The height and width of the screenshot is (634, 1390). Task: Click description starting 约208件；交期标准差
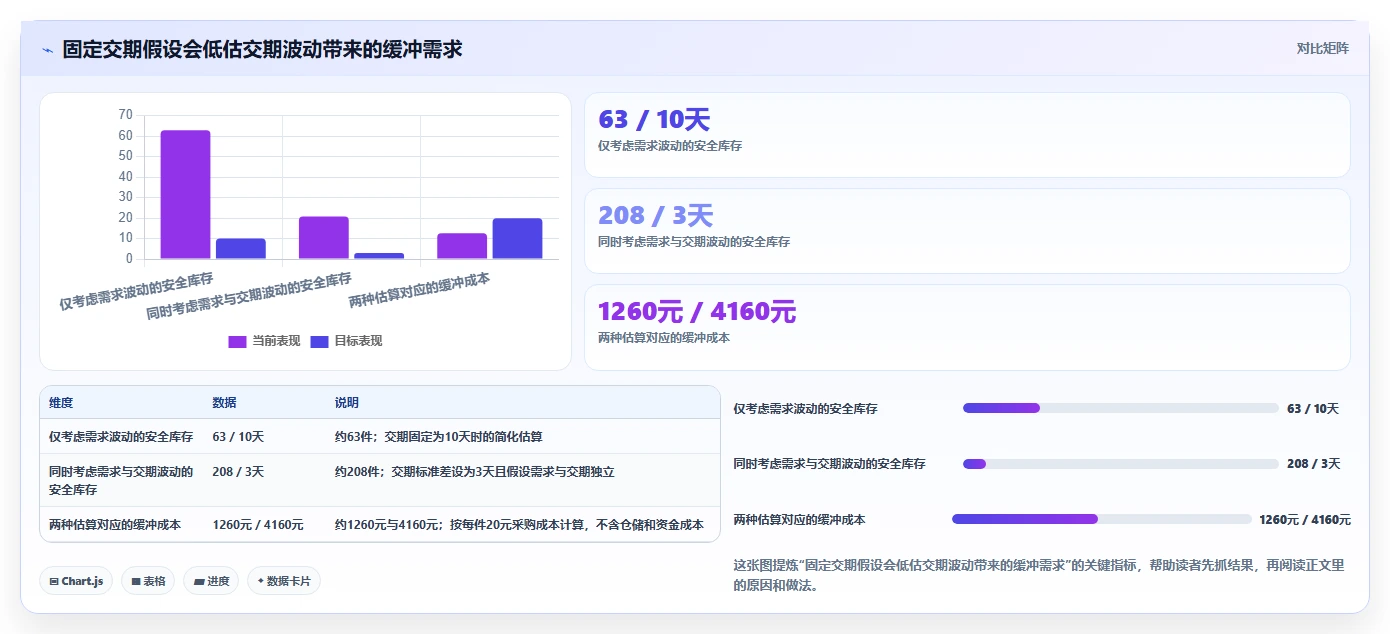point(474,472)
